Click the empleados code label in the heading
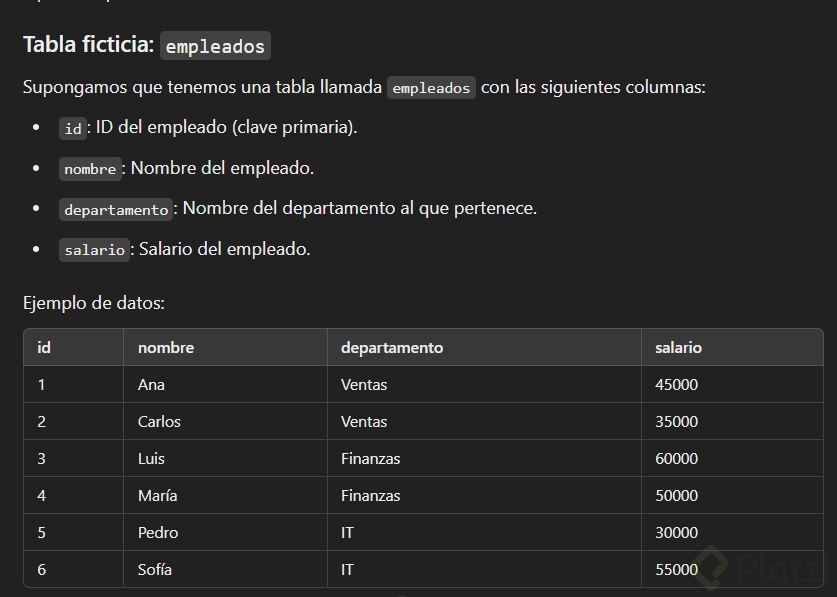This screenshot has height=597, width=837. (x=215, y=46)
